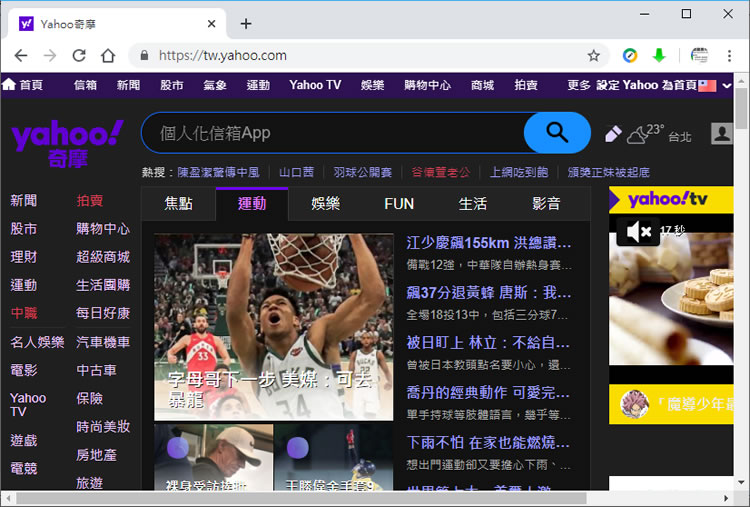Screen dimensions: 750x507
Task: Open 信箱 in the top navigation
Action: [x=86, y=85]
